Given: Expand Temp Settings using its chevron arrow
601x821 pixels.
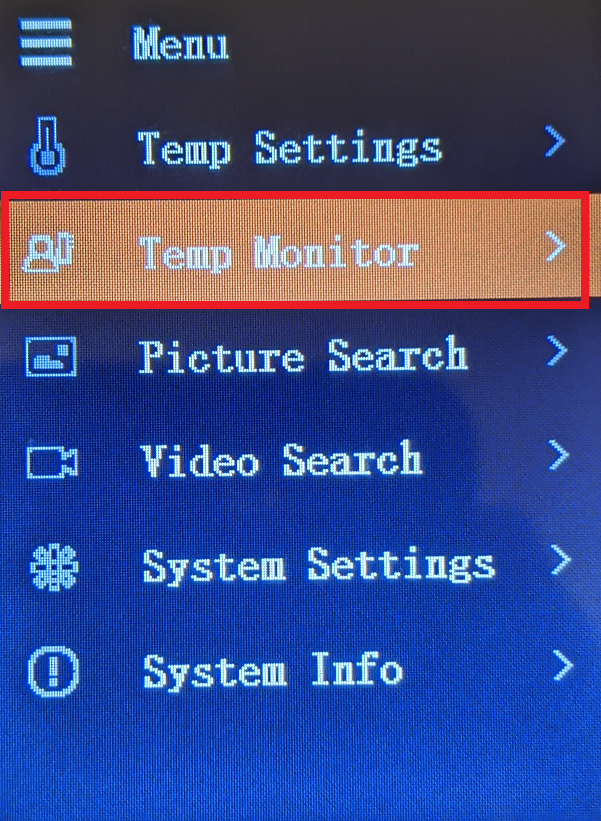Looking at the screenshot, I should [554, 141].
